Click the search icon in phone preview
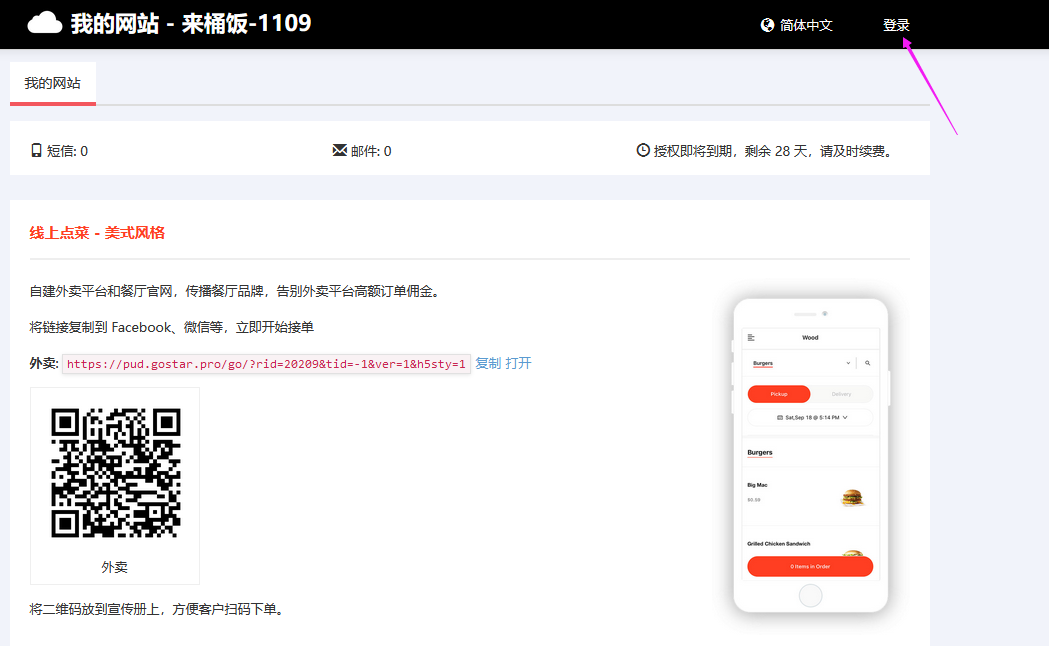 pos(868,363)
